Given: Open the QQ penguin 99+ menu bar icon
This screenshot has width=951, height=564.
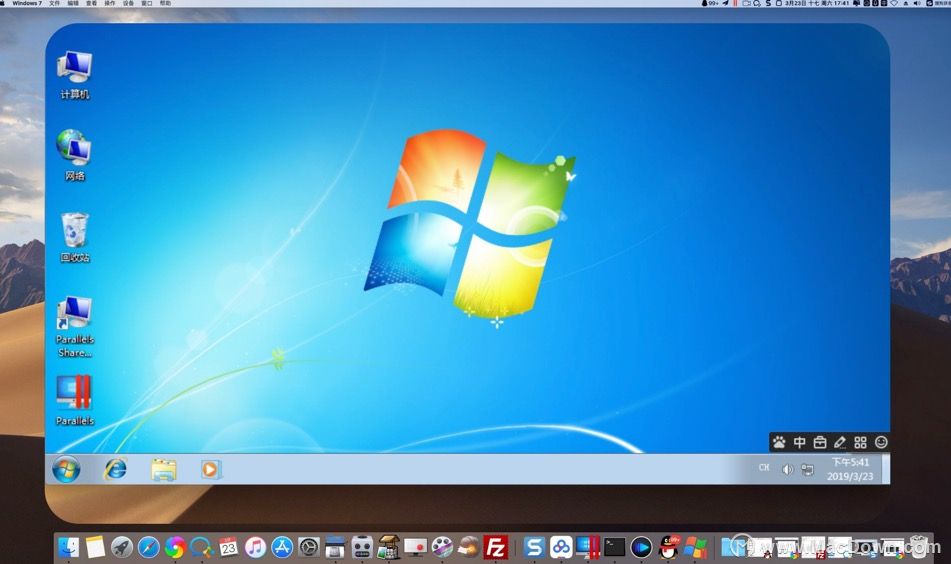Looking at the screenshot, I should coord(710,3).
